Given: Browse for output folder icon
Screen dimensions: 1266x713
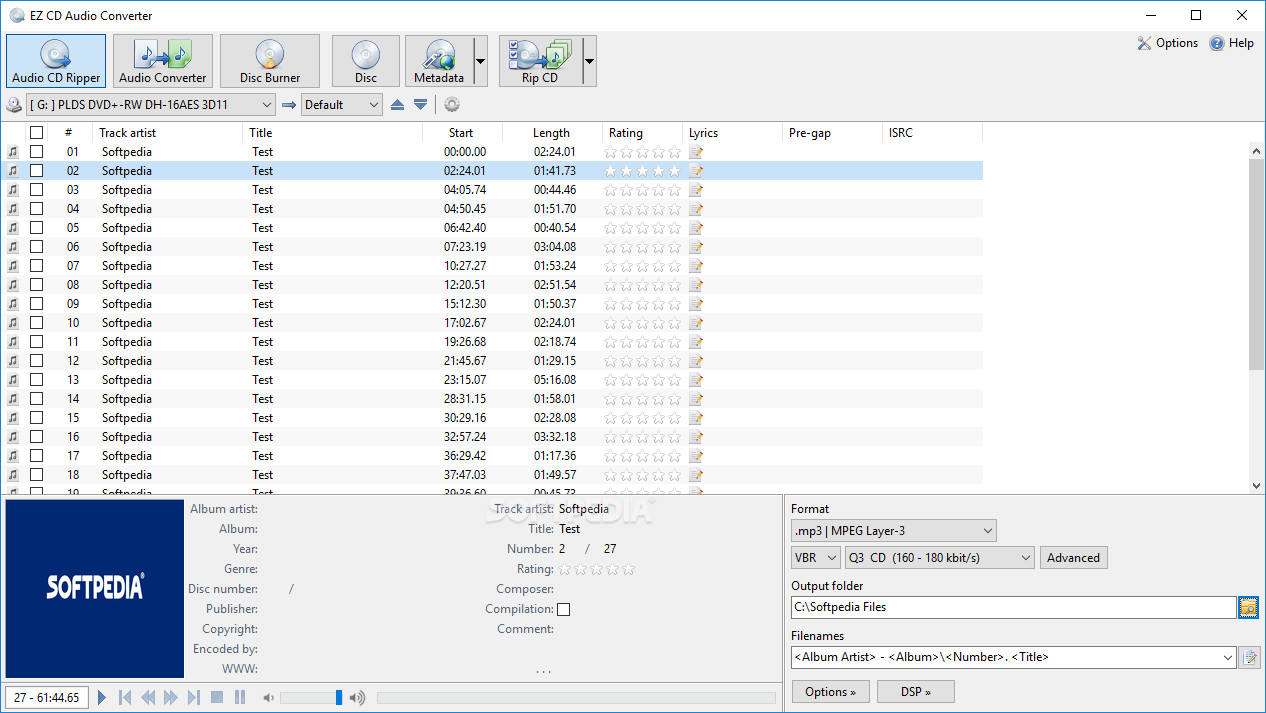Looking at the screenshot, I should coord(1248,607).
